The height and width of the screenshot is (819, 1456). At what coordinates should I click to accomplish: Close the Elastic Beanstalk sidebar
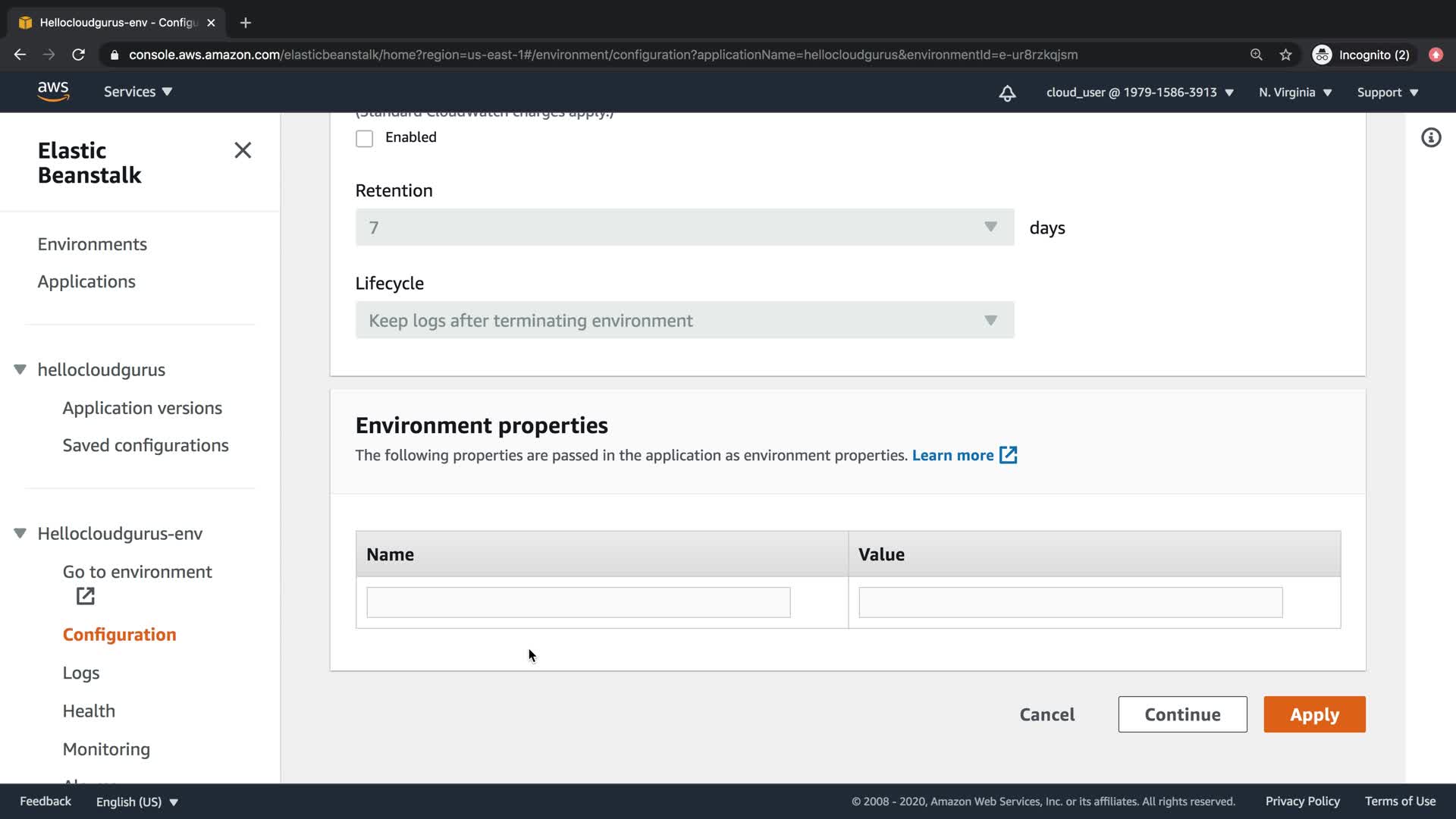coord(243,150)
